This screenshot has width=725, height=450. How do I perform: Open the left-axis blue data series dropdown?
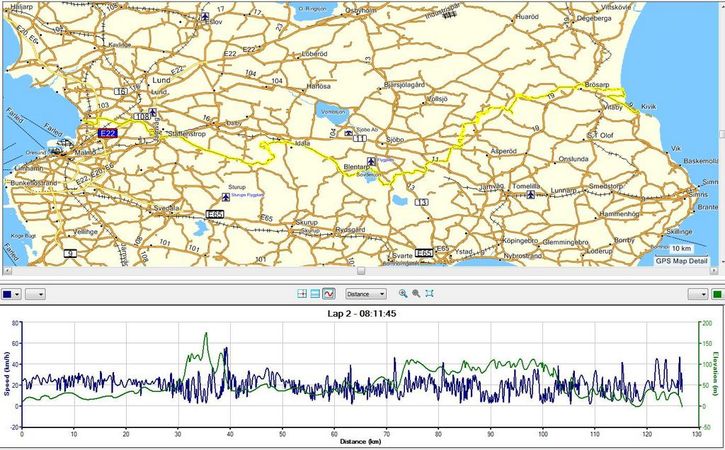11,294
